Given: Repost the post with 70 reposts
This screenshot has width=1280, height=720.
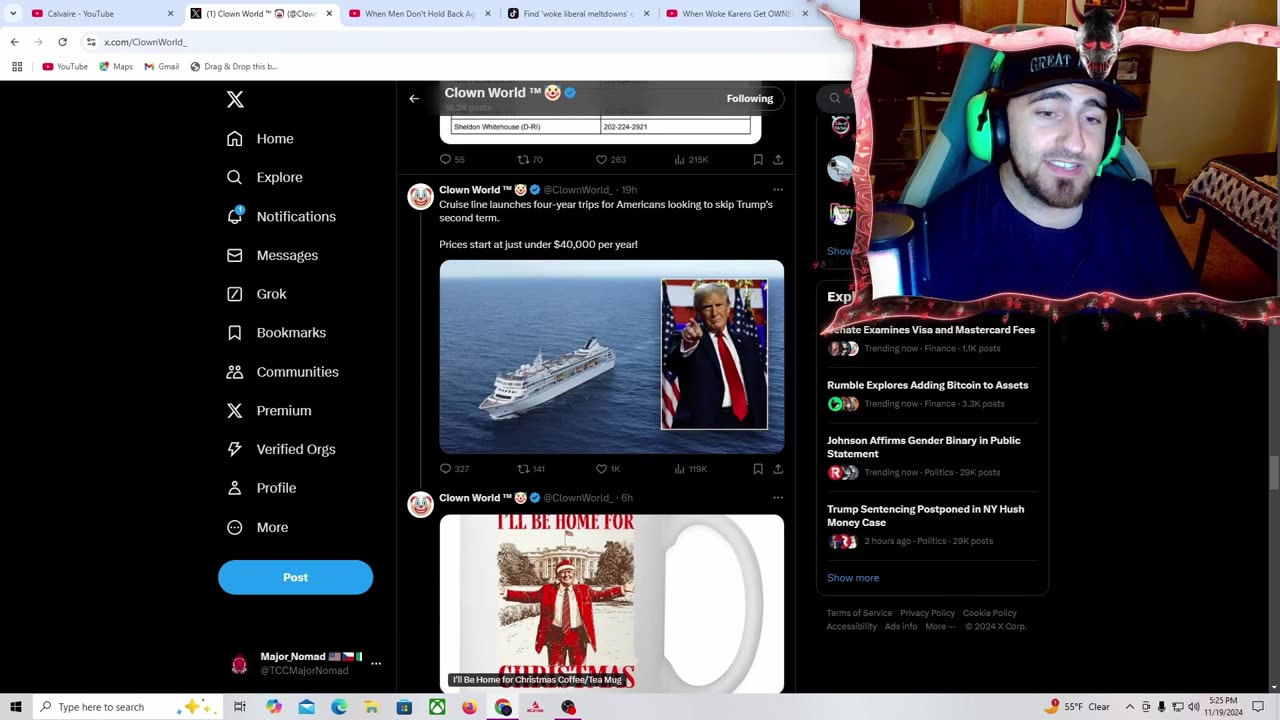Looking at the screenshot, I should point(523,159).
